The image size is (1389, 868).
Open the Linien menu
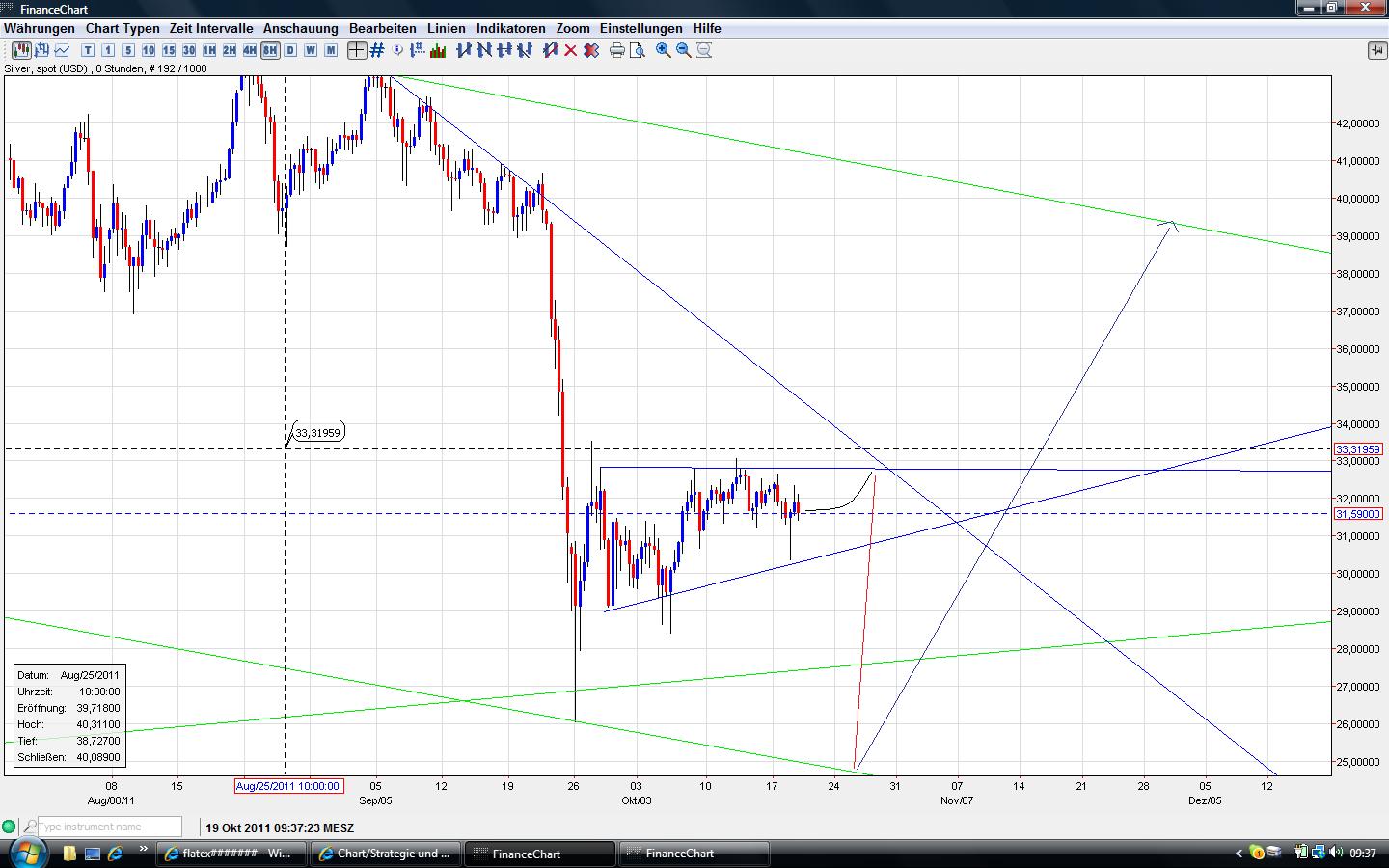pyautogui.click(x=447, y=29)
